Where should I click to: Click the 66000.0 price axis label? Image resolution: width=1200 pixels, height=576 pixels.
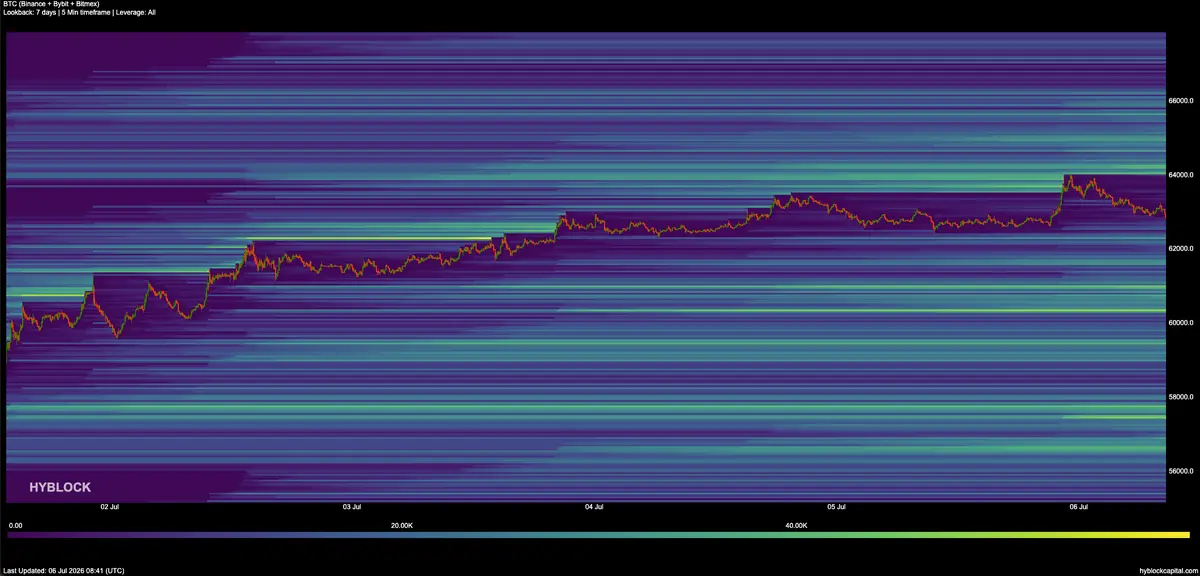1181,101
